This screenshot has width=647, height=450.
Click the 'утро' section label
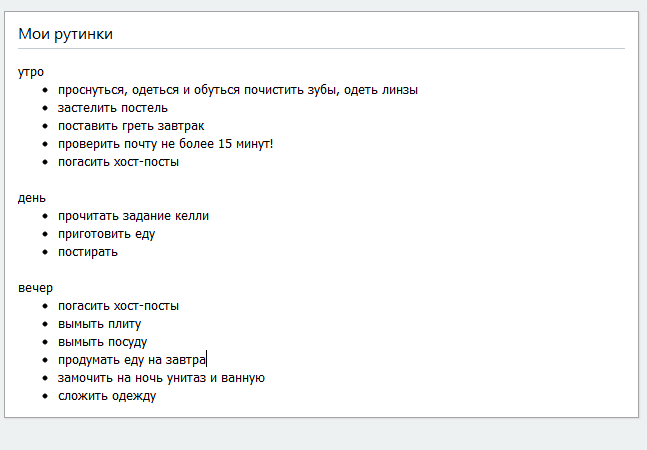click(31, 72)
